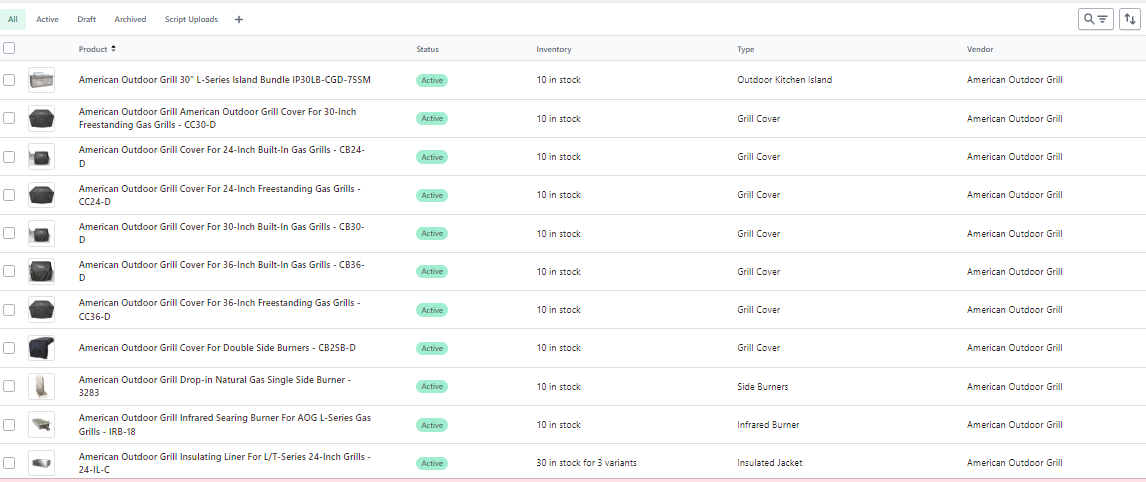This screenshot has width=1146, height=482.
Task: Check the CB36-D cover row checkbox
Action: tap(9, 271)
